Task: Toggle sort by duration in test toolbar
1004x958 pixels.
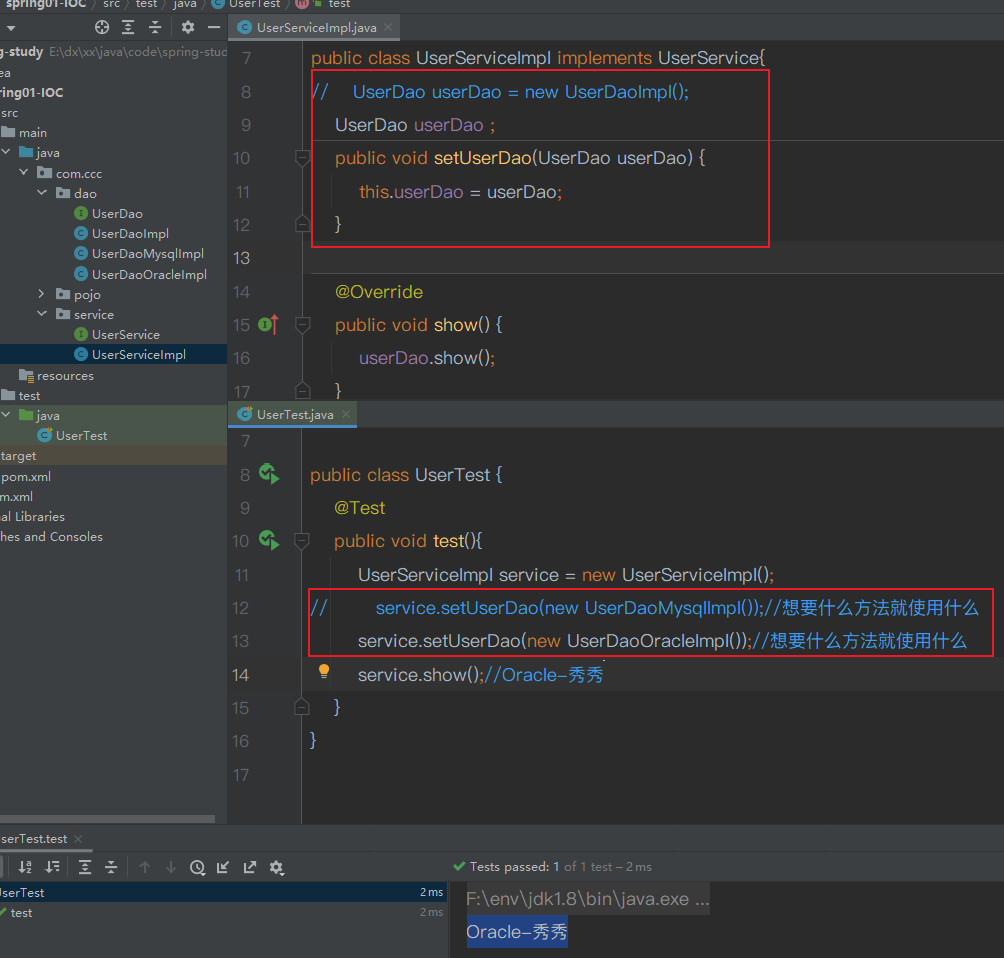Action: pyautogui.click(x=53, y=867)
